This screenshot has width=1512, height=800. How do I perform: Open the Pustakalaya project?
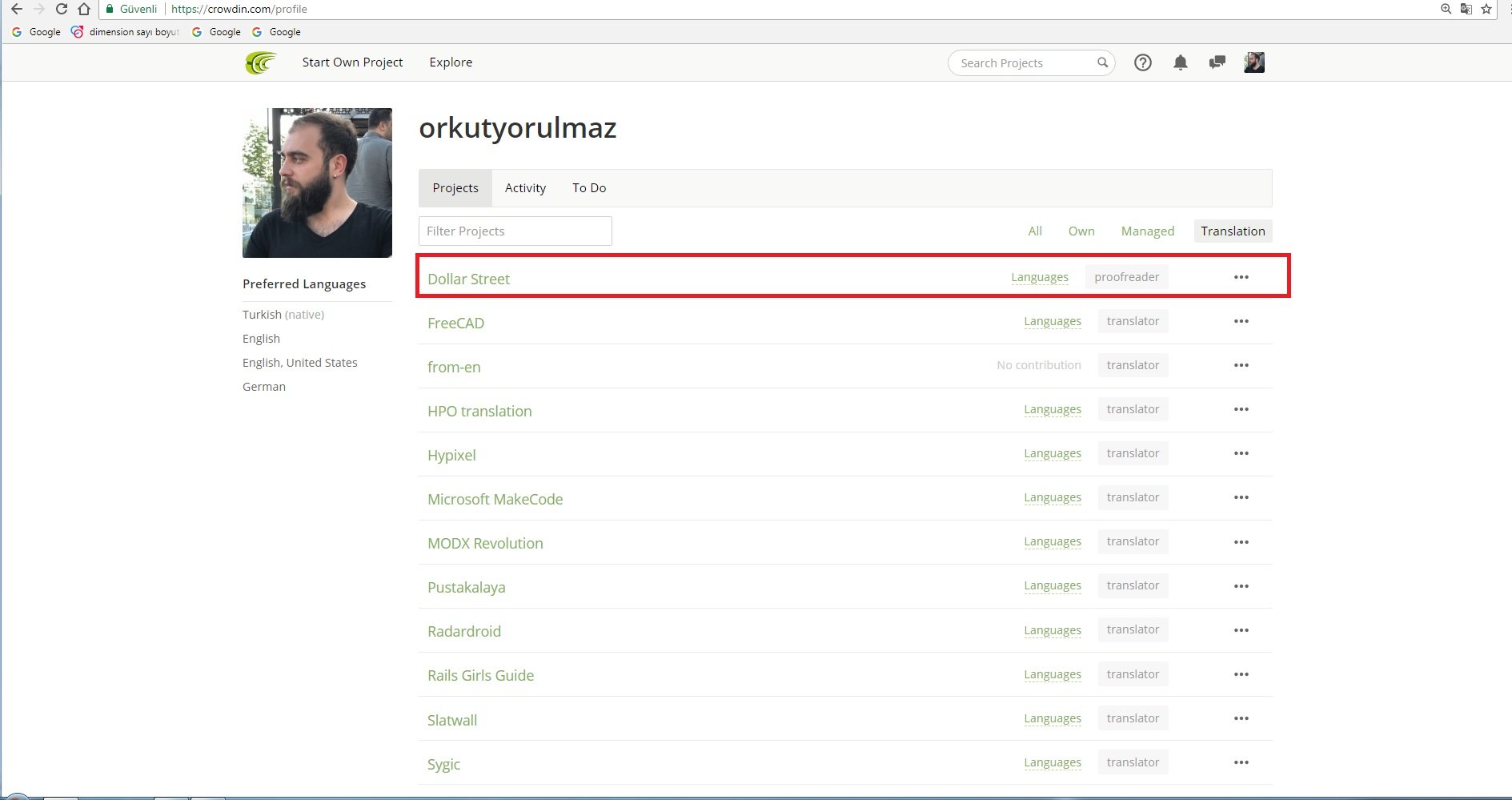point(466,587)
